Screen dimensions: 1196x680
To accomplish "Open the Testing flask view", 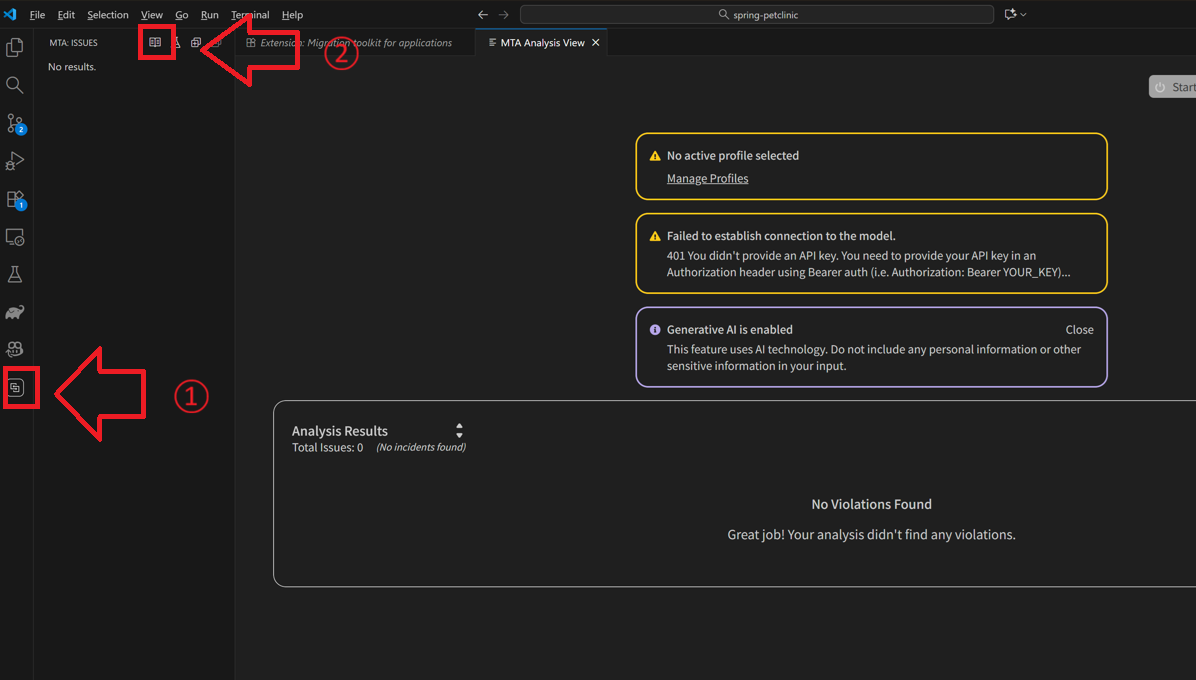I will click(14, 274).
